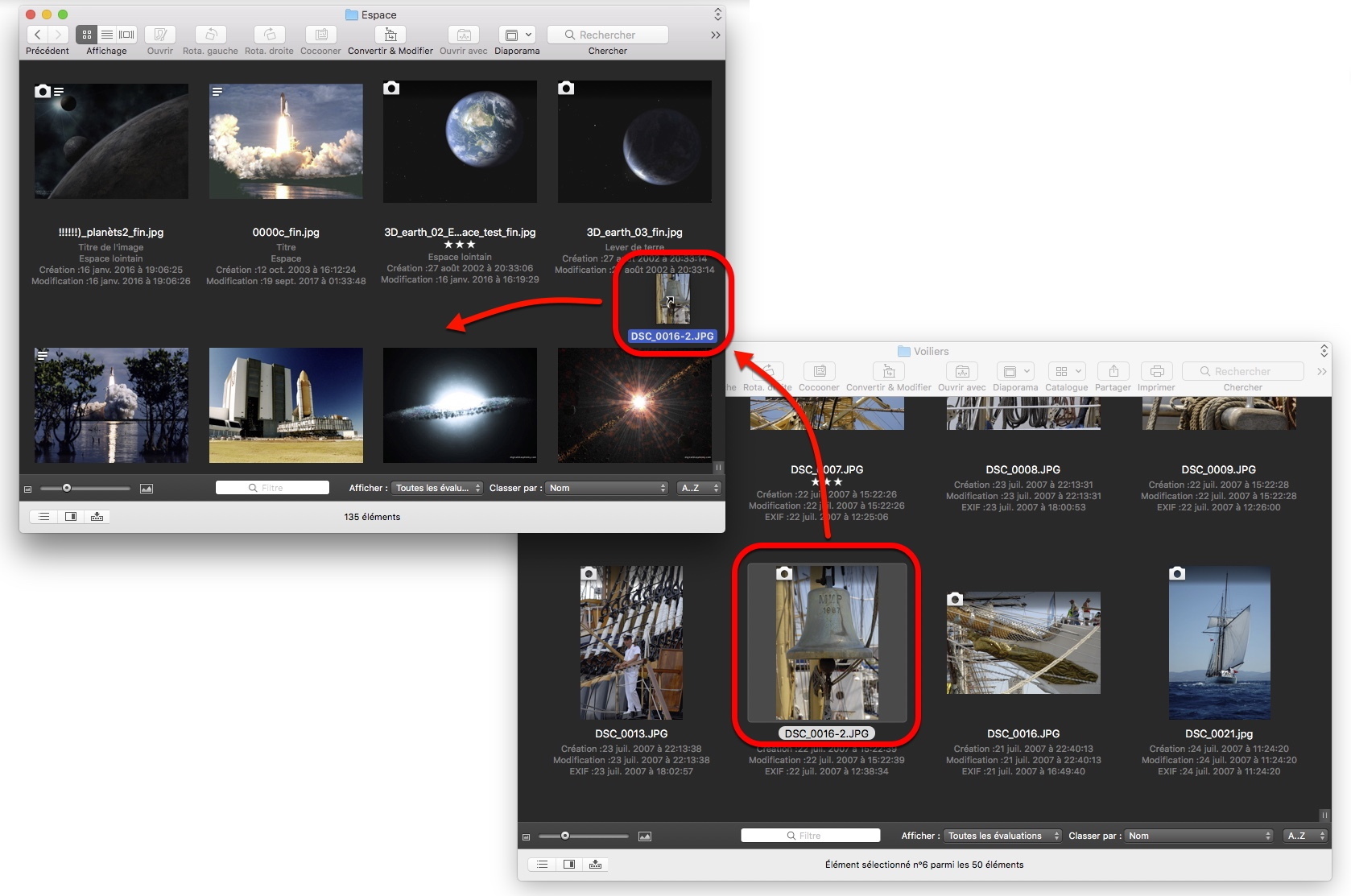Open the Diaporama dropdown arrow in Espace toolbar
This screenshot has height=896, width=1351.
coord(529,35)
